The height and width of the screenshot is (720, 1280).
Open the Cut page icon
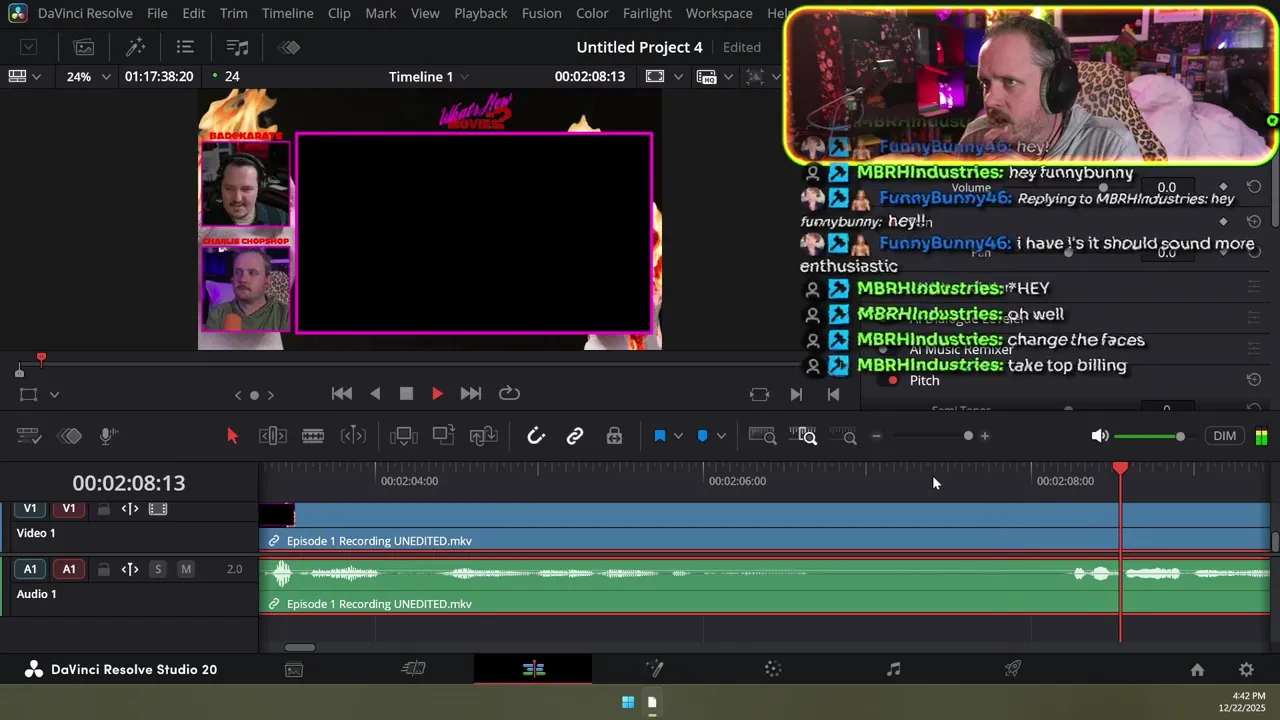coord(413,669)
